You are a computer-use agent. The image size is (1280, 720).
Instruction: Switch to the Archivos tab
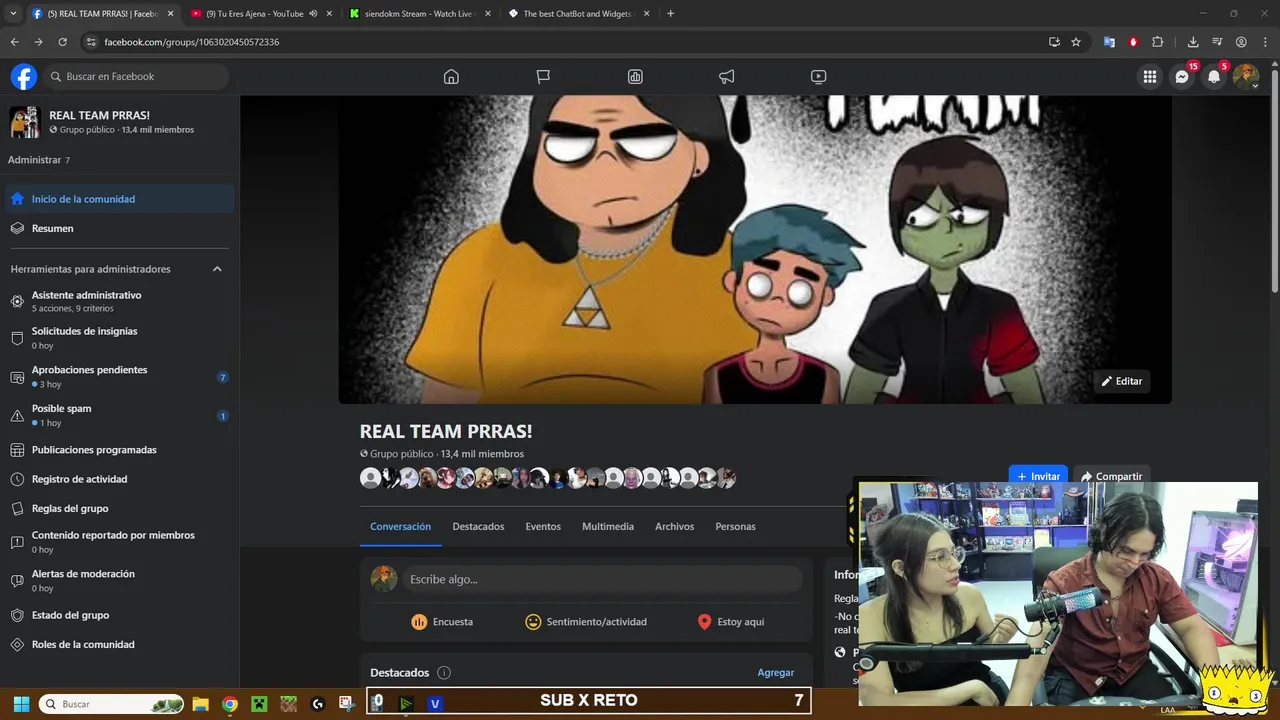674,526
